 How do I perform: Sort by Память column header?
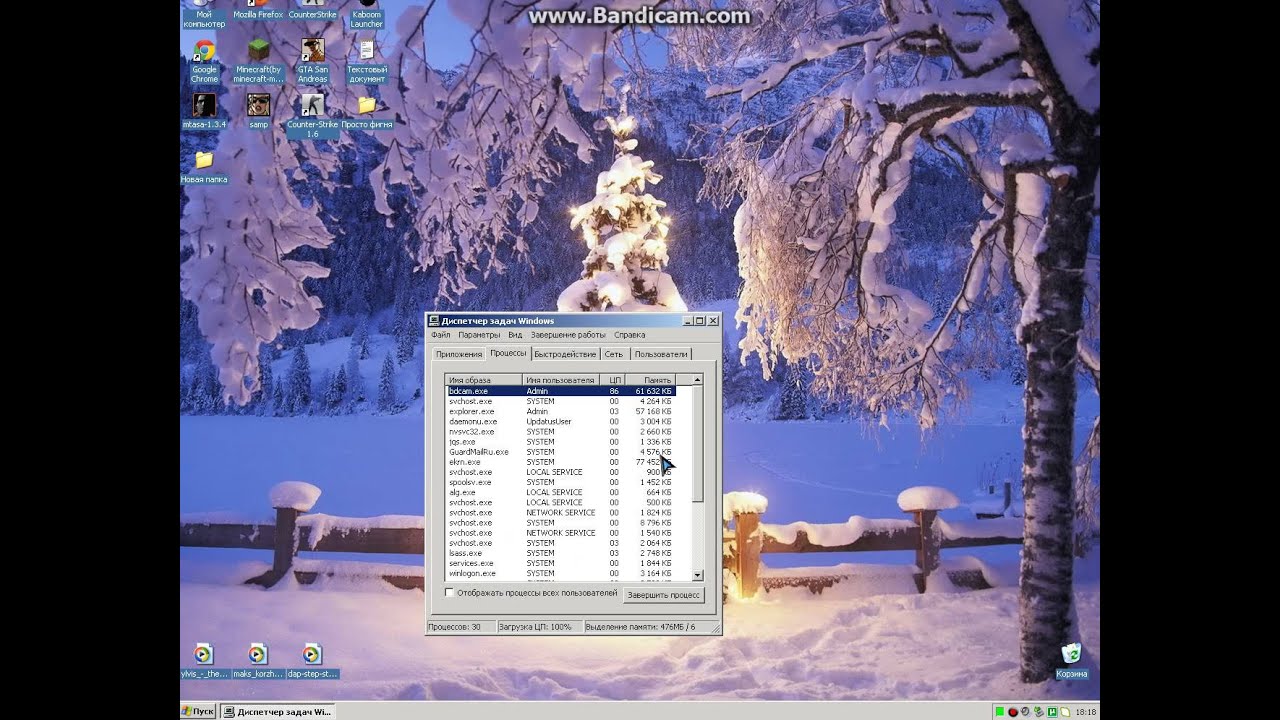[651, 380]
